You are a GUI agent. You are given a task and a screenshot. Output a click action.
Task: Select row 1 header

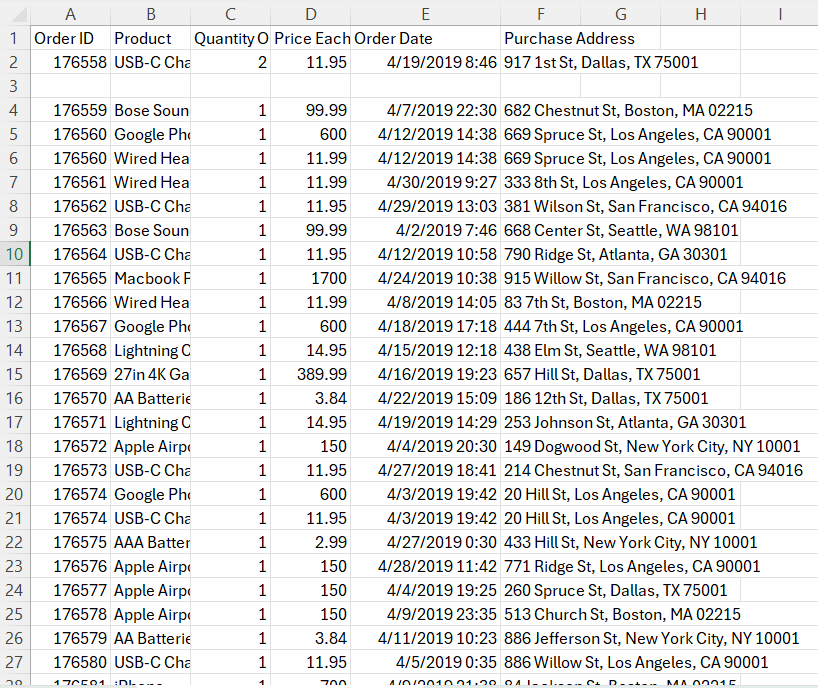[x=15, y=38]
